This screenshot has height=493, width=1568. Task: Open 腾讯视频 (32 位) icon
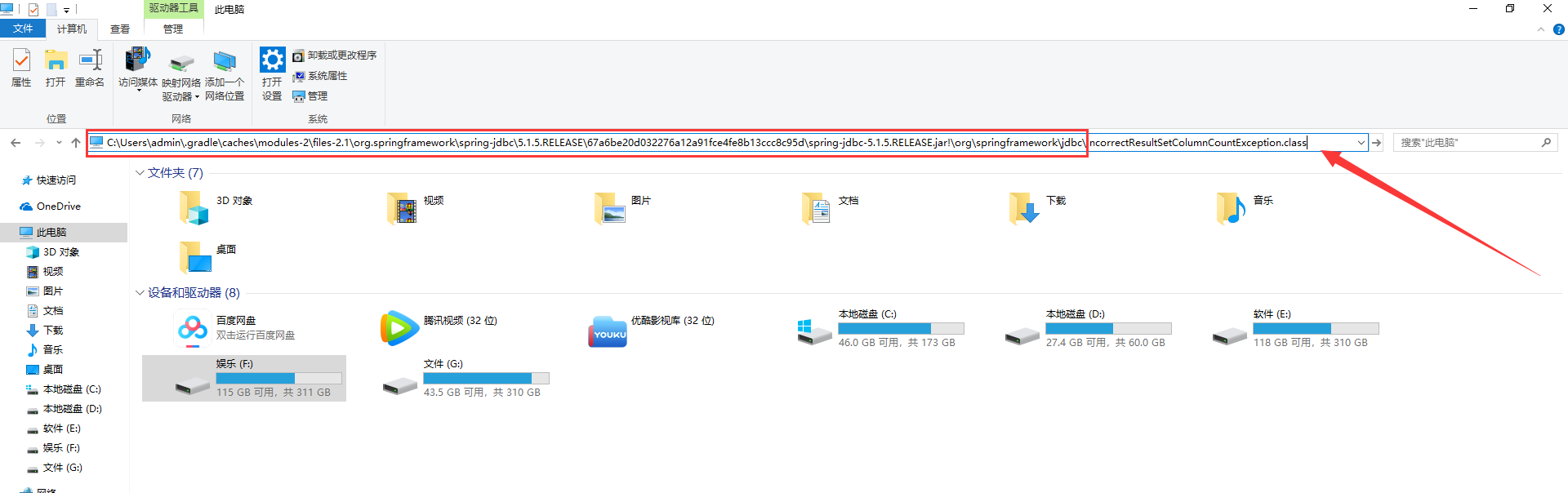400,327
